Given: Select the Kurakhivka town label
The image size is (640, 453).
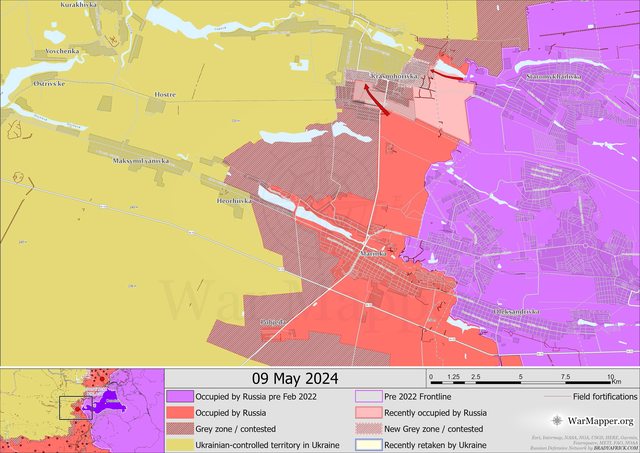Looking at the screenshot, I should 79,6.
